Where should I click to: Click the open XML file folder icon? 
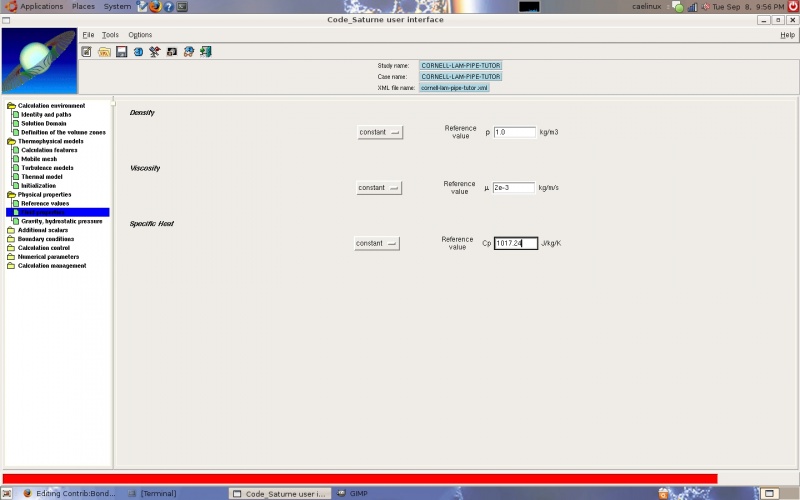104,51
